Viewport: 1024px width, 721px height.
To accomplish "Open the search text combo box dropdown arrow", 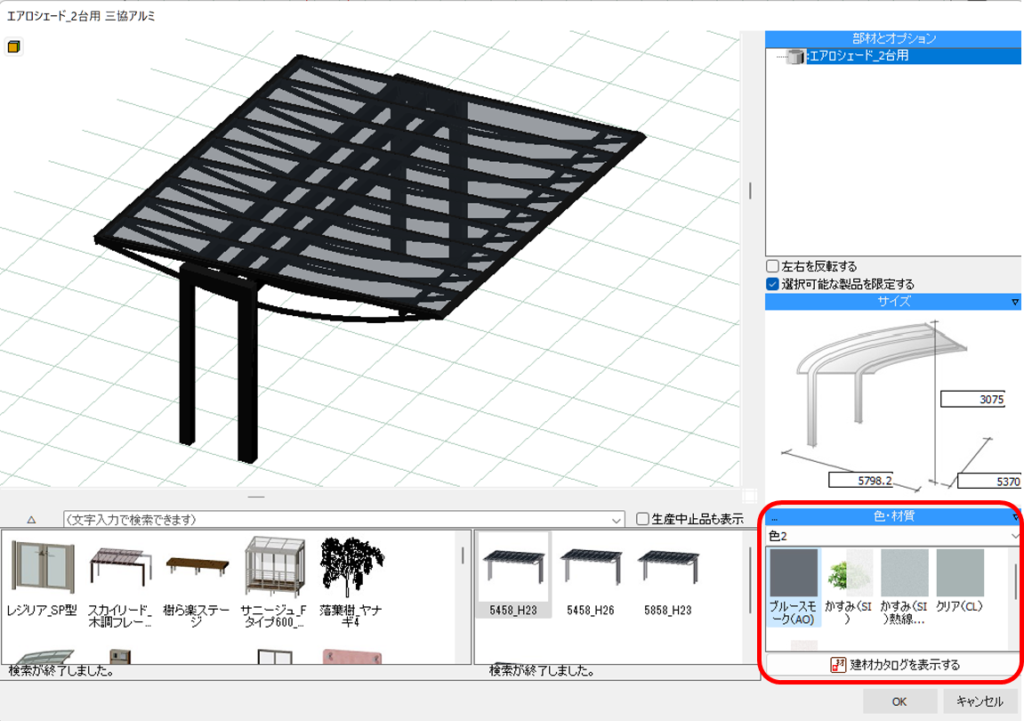I will click(x=619, y=520).
